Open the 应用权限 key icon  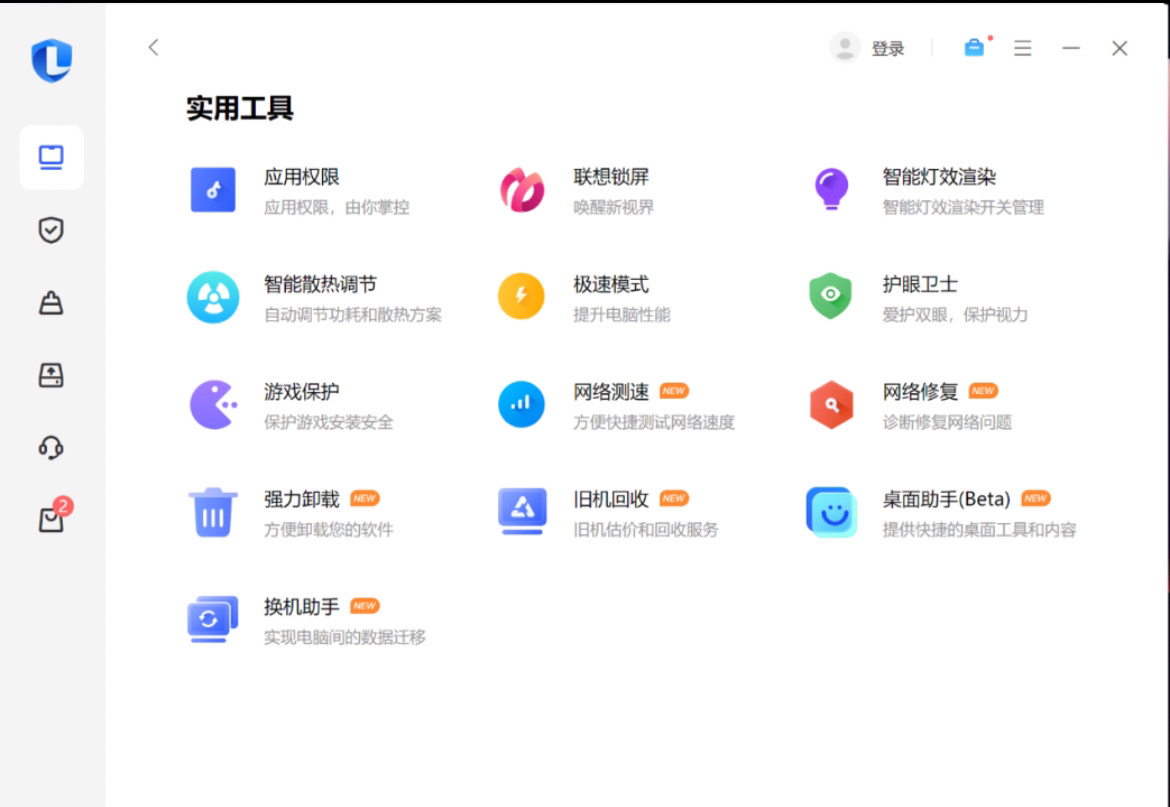[x=213, y=190]
